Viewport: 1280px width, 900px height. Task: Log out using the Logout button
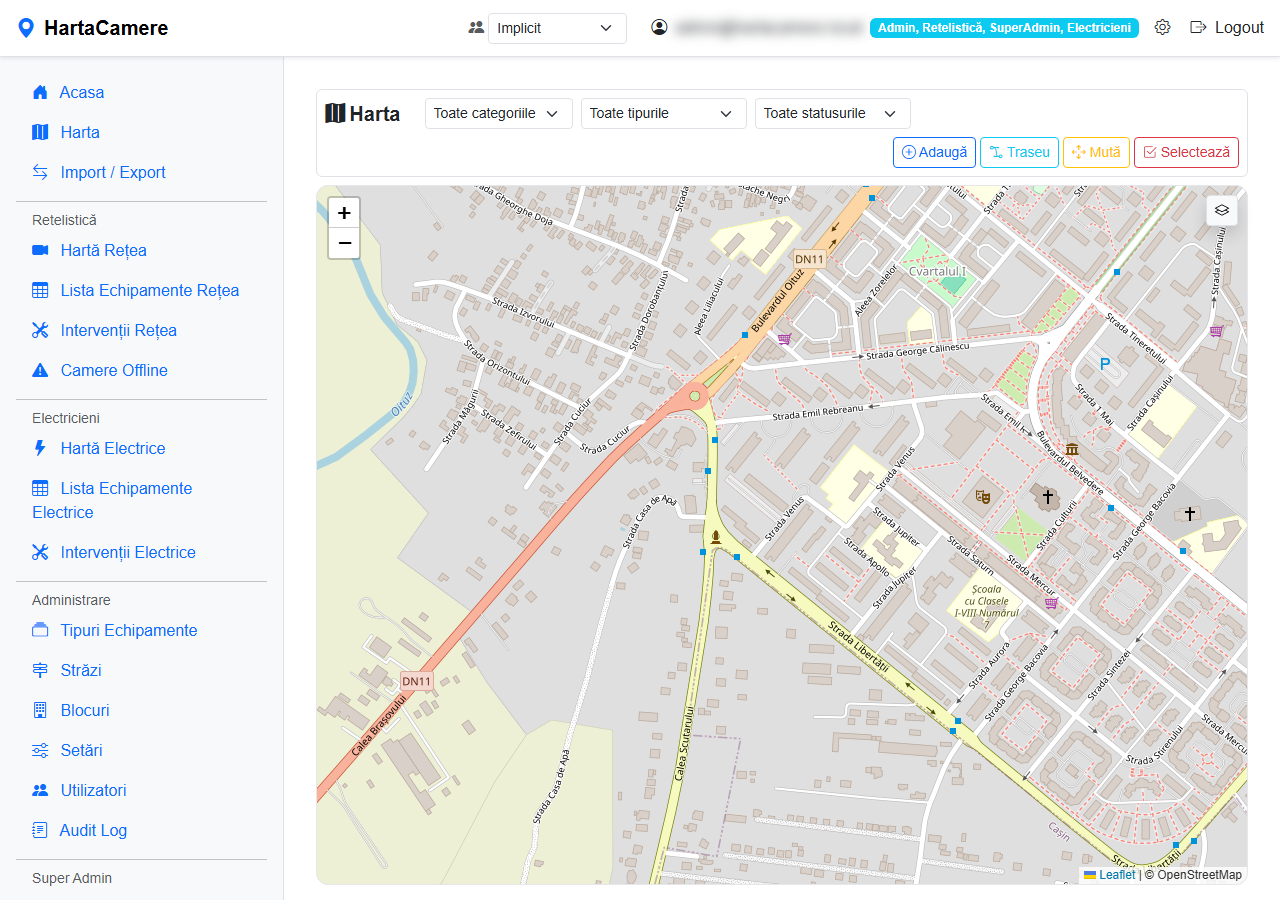[x=1227, y=28]
